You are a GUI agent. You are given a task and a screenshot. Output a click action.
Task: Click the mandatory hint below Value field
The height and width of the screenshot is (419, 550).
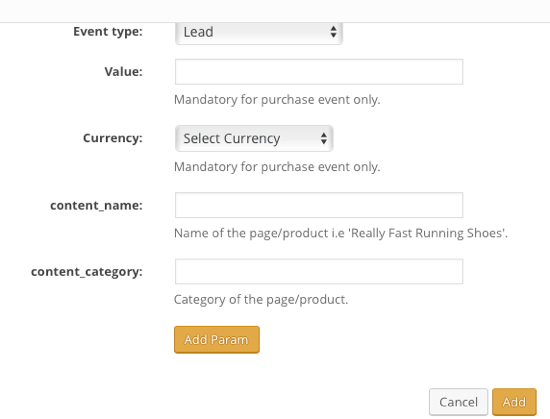point(277,100)
